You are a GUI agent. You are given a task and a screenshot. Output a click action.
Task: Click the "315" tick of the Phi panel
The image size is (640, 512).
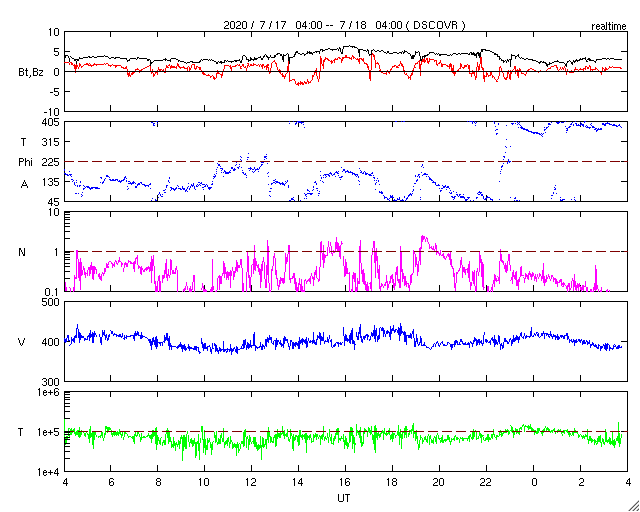(52, 142)
